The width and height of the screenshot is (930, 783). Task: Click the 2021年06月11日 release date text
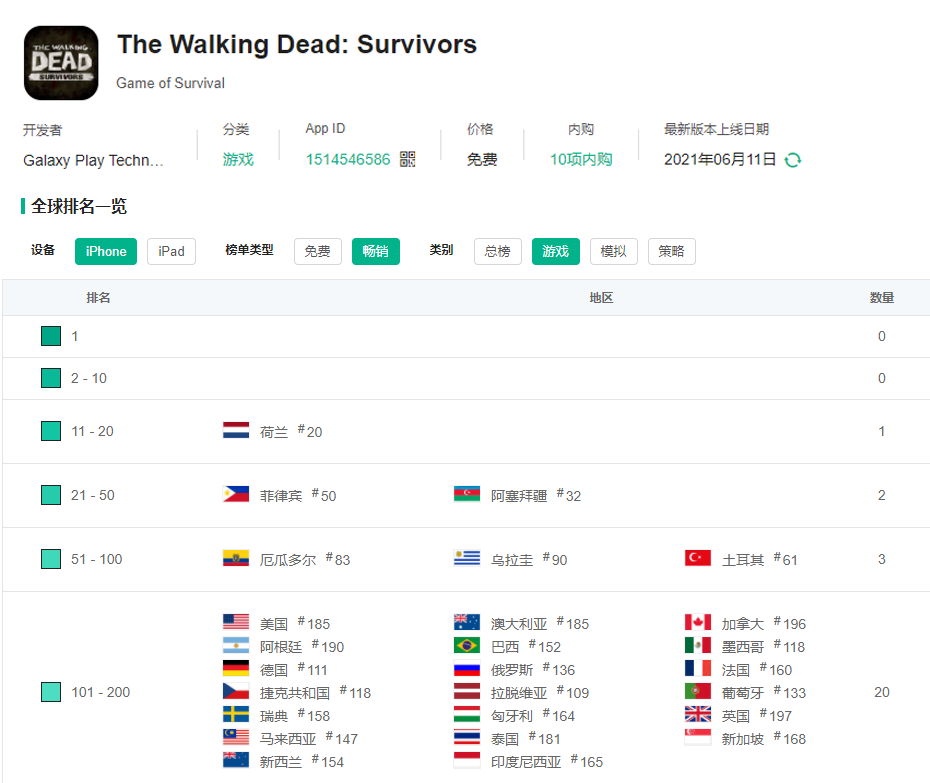coord(720,160)
